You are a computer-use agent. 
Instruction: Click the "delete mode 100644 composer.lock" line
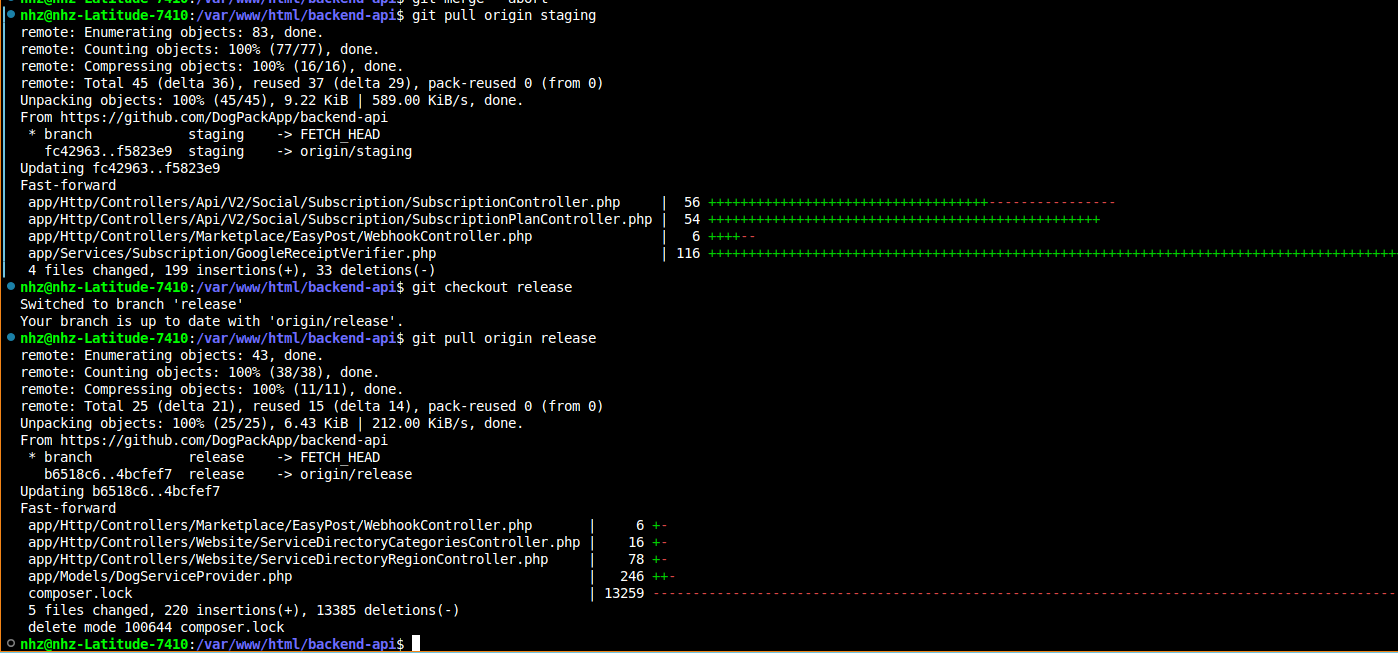click(156, 627)
